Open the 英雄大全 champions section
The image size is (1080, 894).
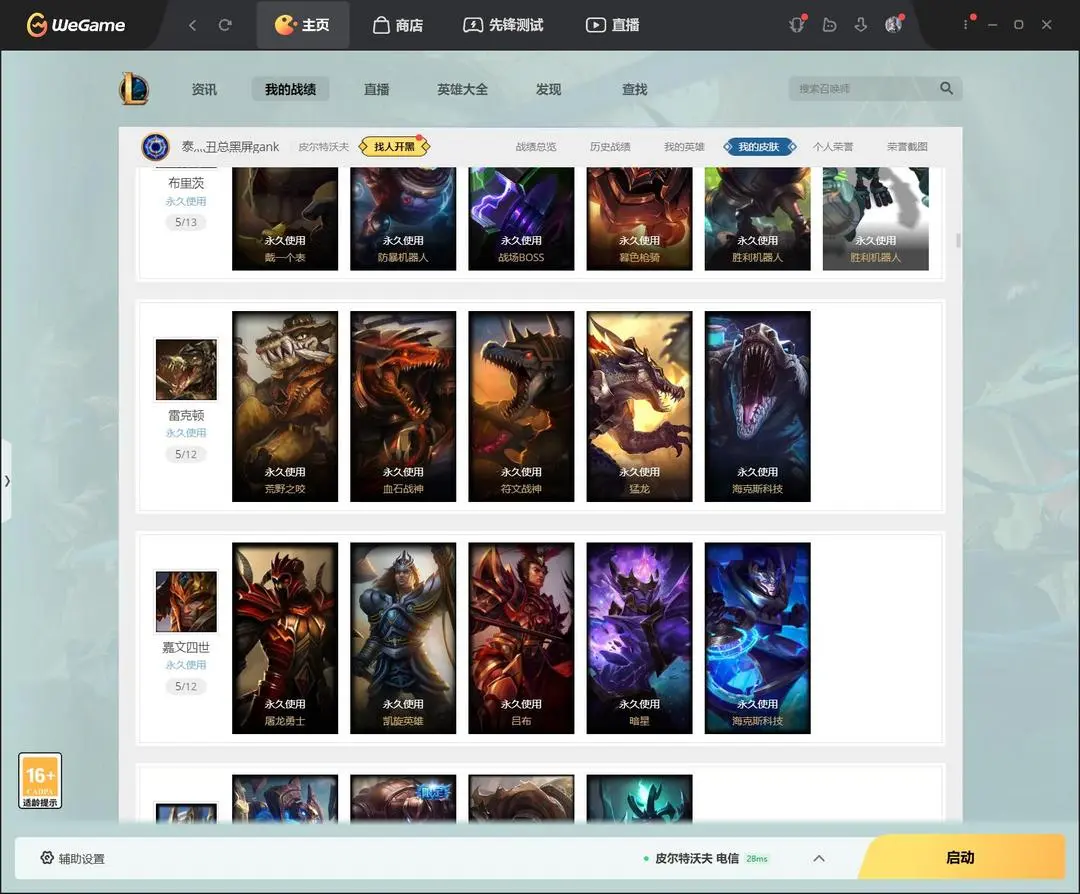462,90
